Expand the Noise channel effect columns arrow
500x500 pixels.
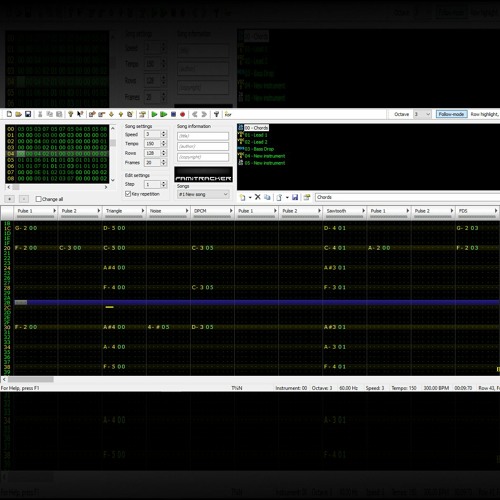pos(187,211)
